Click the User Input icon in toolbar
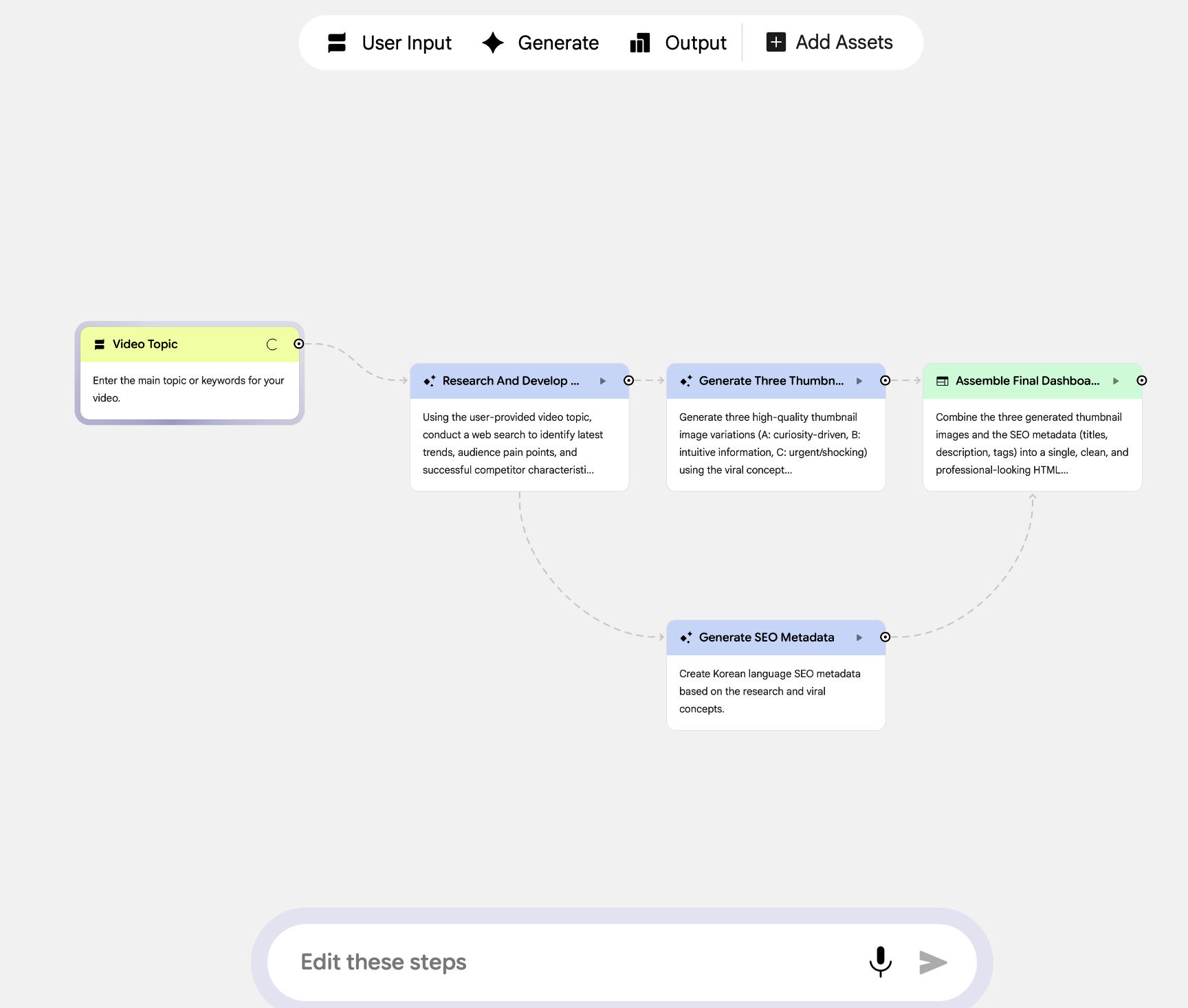This screenshot has width=1188, height=1008. pos(337,43)
